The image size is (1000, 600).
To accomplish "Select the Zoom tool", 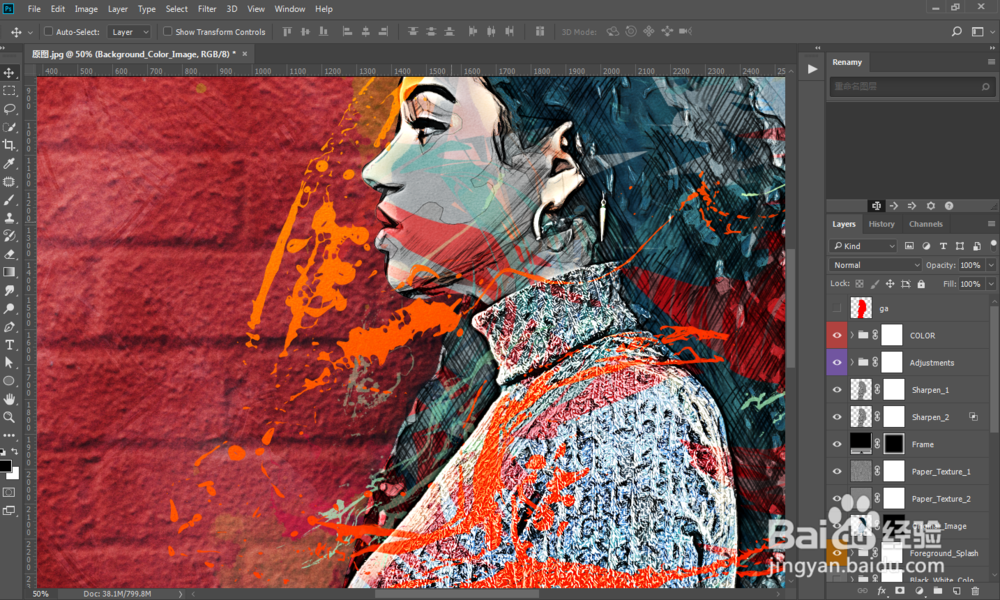I will [x=9, y=417].
